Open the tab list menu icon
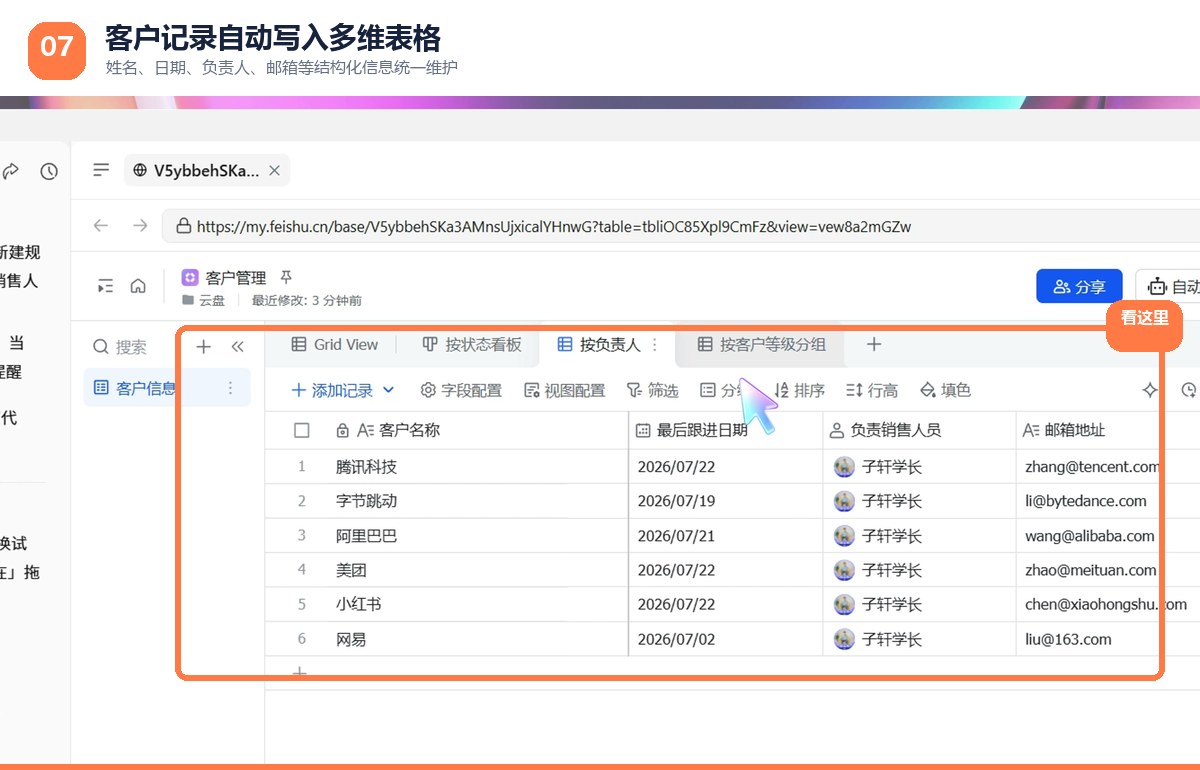 coord(101,170)
